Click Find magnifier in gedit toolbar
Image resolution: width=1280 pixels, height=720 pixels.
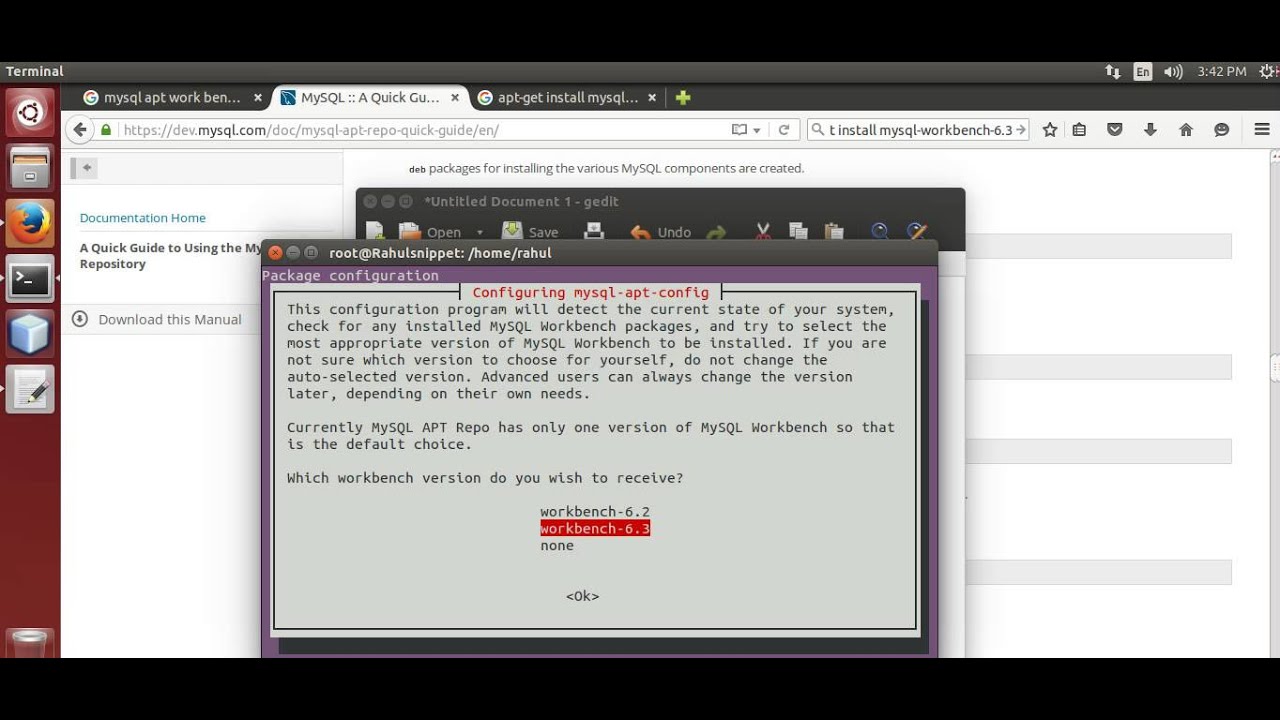point(880,231)
